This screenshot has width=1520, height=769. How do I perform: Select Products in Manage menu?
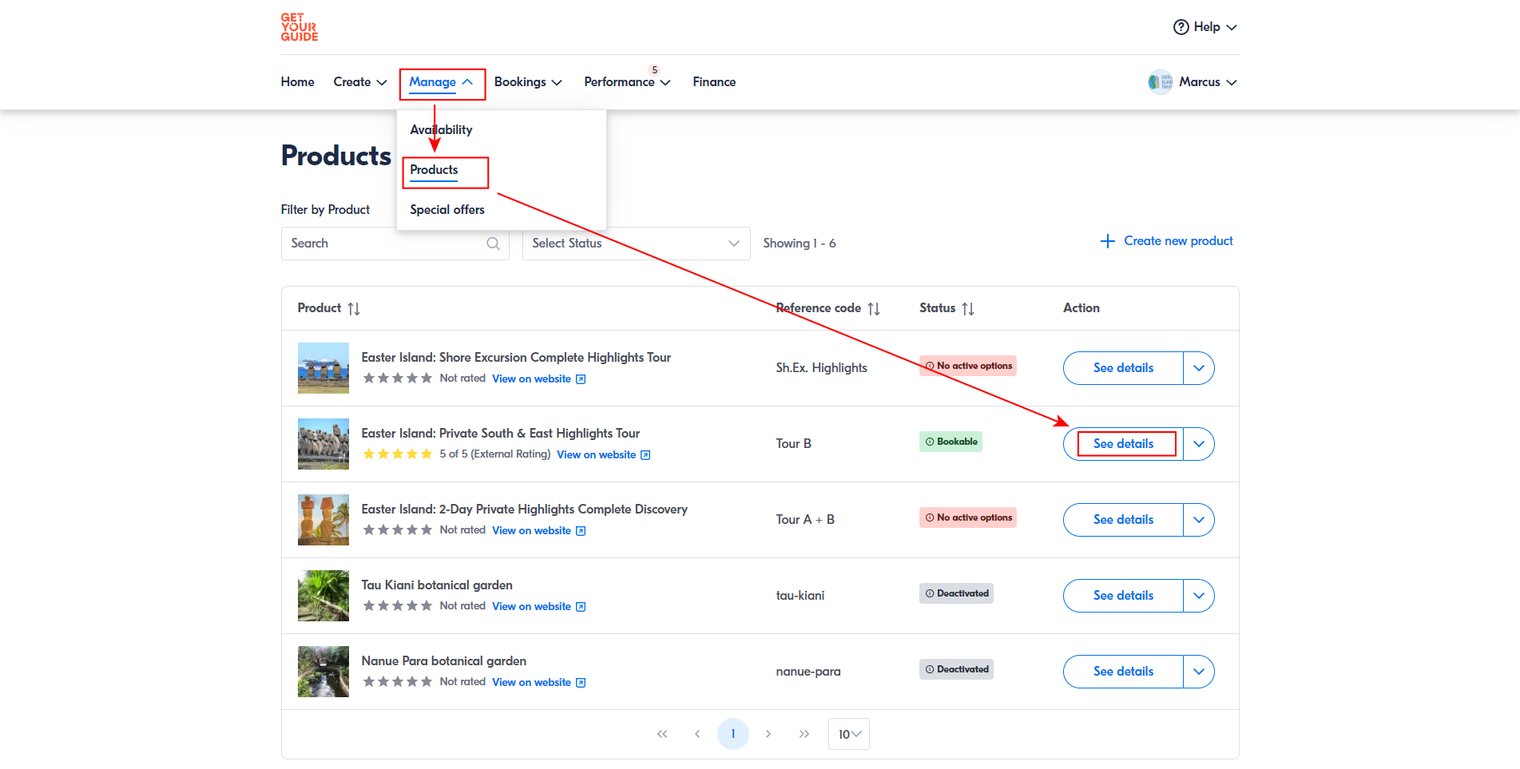pyautogui.click(x=434, y=170)
